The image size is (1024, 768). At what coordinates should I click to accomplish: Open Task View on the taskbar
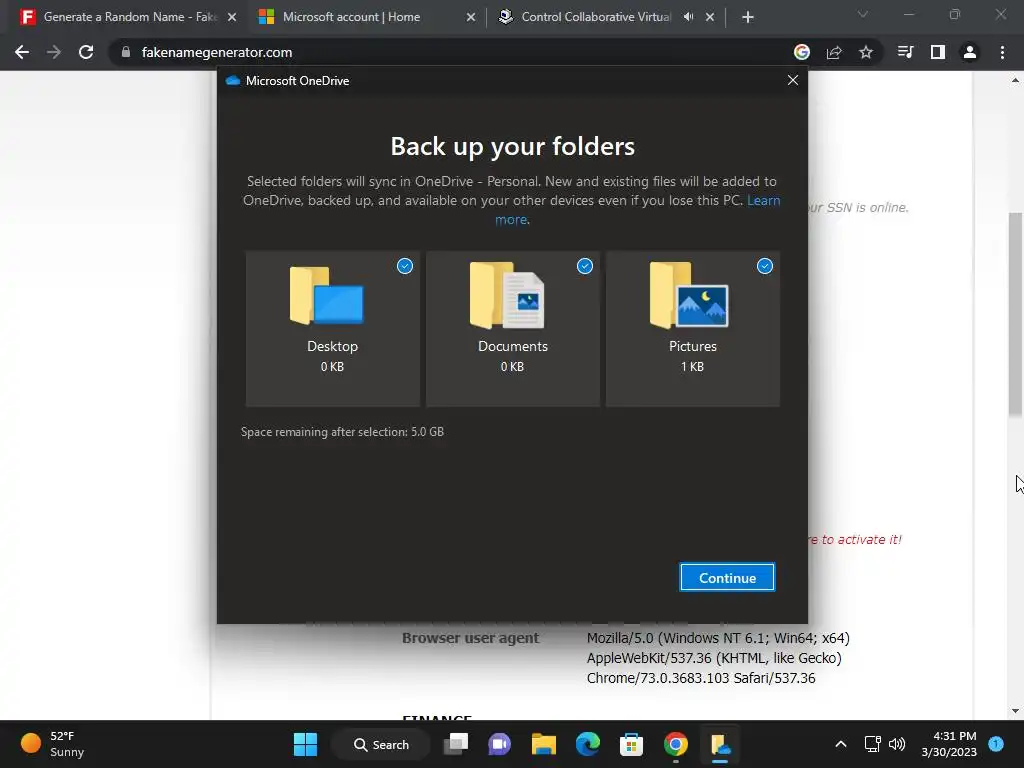tap(456, 744)
